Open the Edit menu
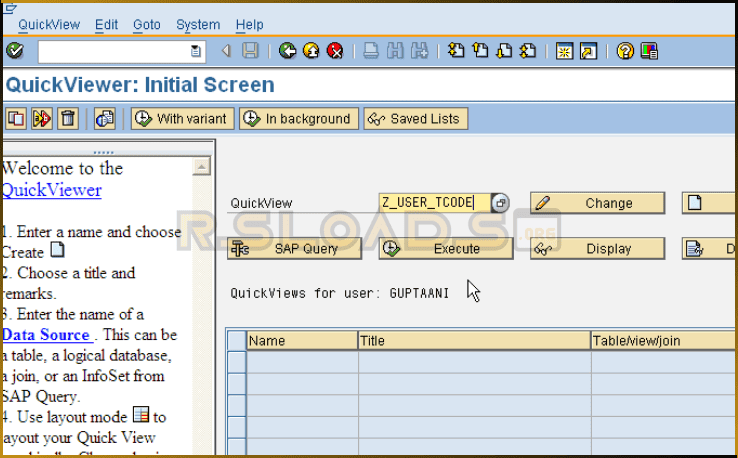This screenshot has height=458, width=738. point(106,24)
